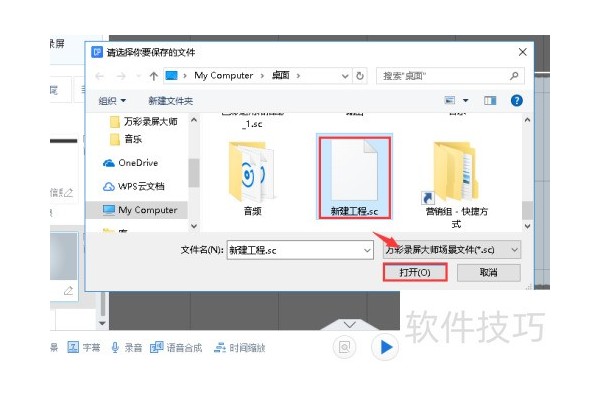This screenshot has height=400, width=600.
Task: Open the file type filter dropdown
Action: (x=452, y=250)
